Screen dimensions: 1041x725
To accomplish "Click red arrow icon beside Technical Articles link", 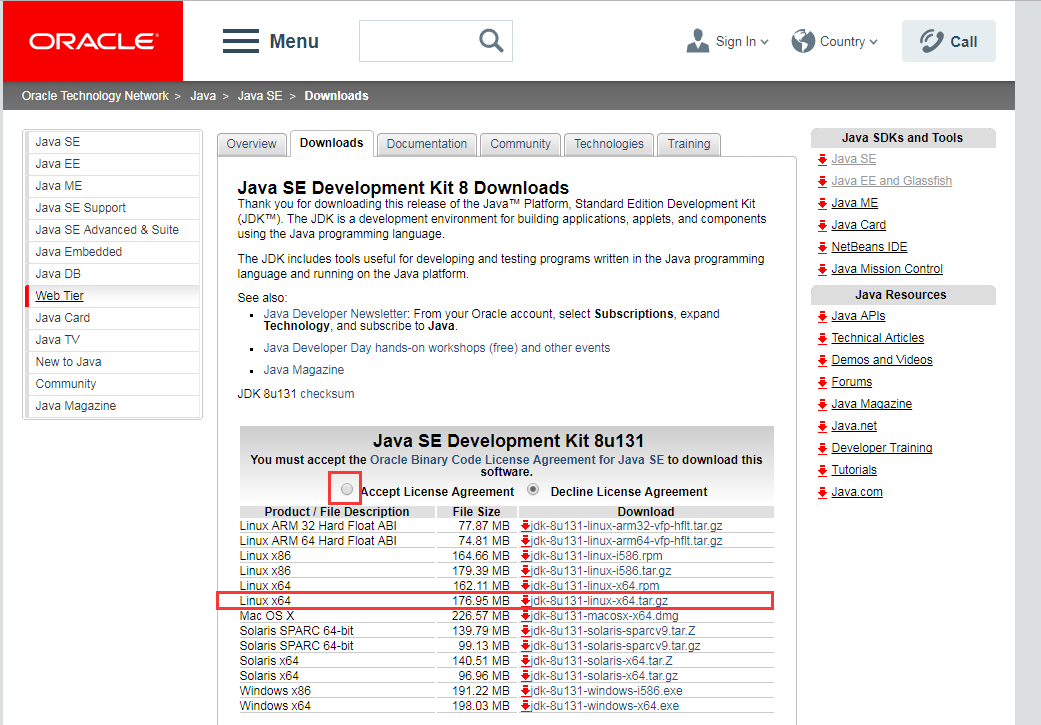I will (823, 338).
